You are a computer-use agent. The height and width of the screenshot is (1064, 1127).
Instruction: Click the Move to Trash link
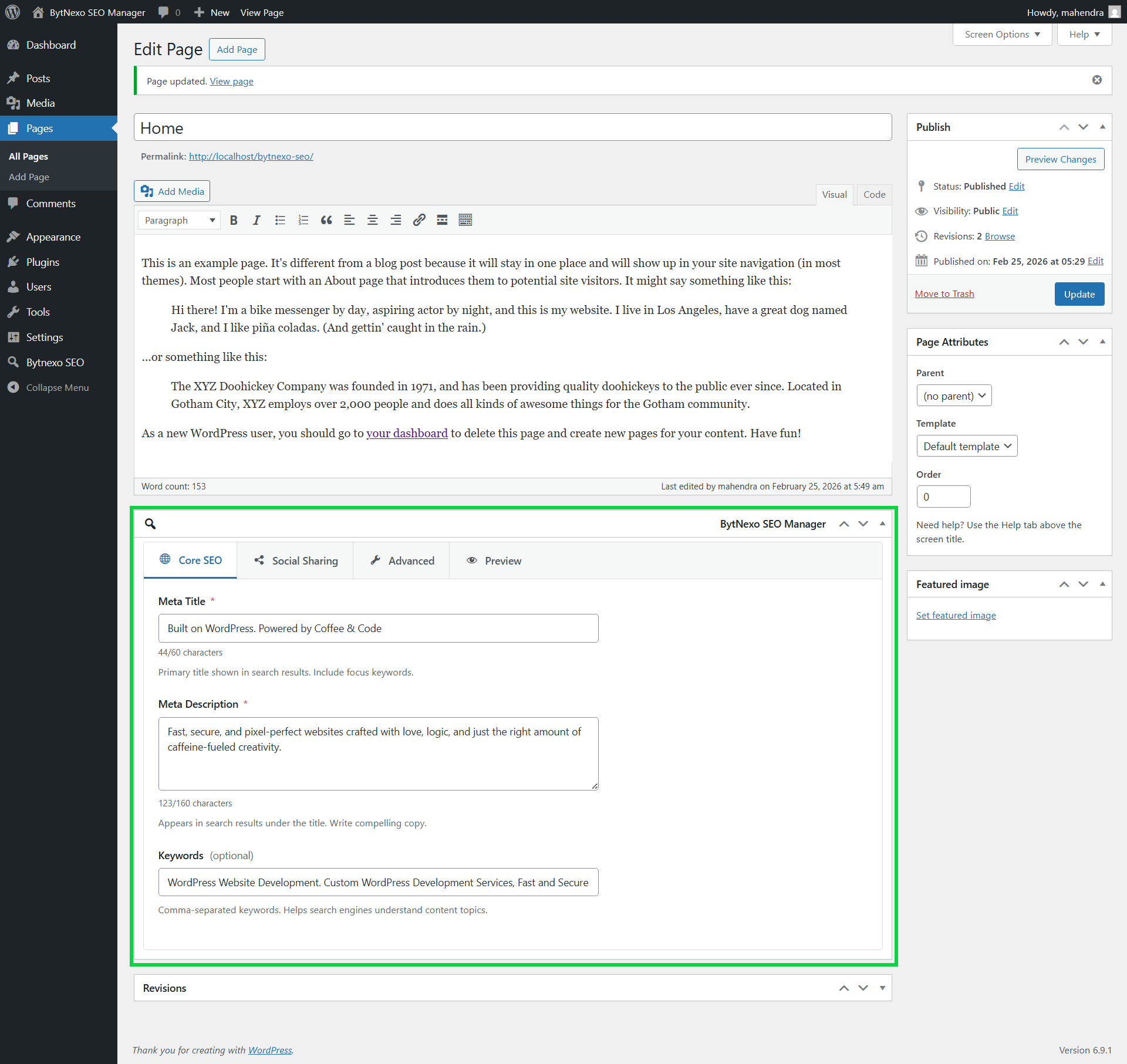(x=943, y=293)
